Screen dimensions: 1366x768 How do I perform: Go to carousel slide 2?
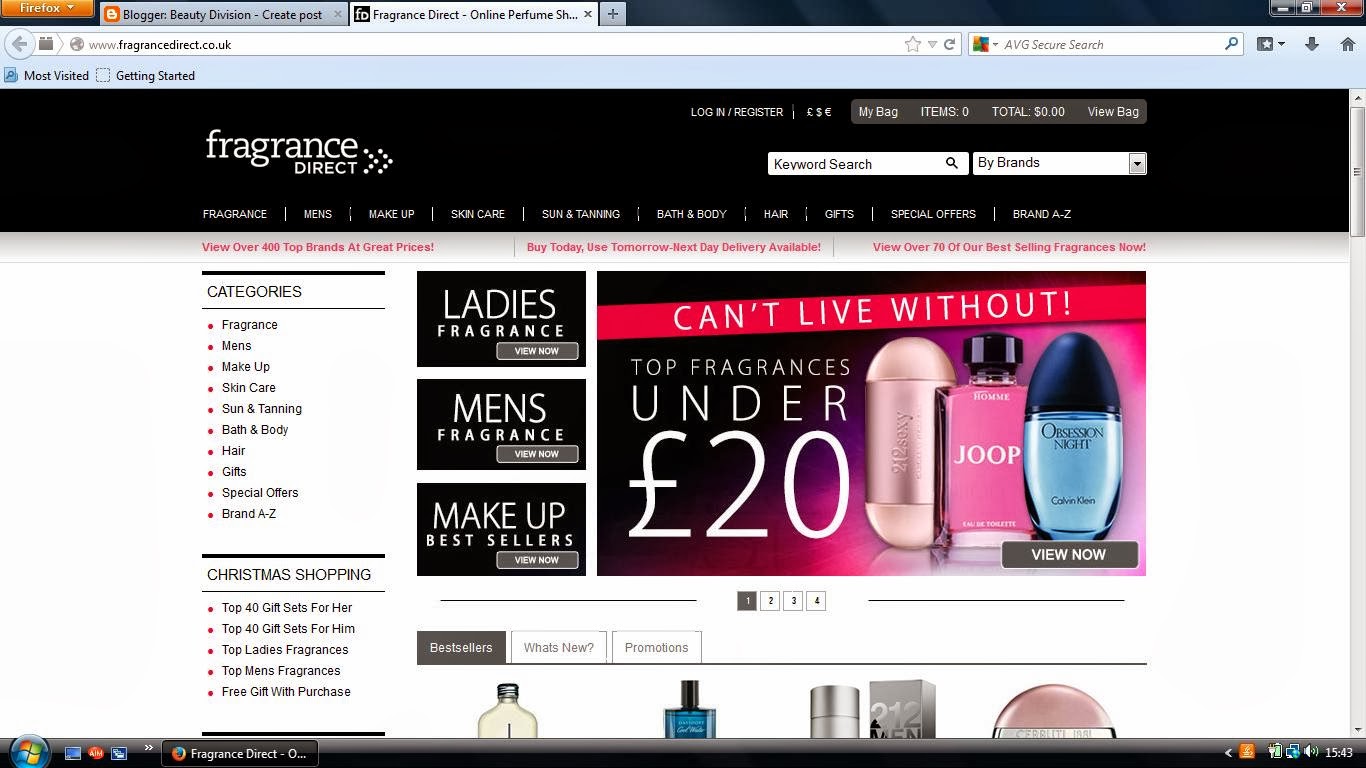point(770,601)
